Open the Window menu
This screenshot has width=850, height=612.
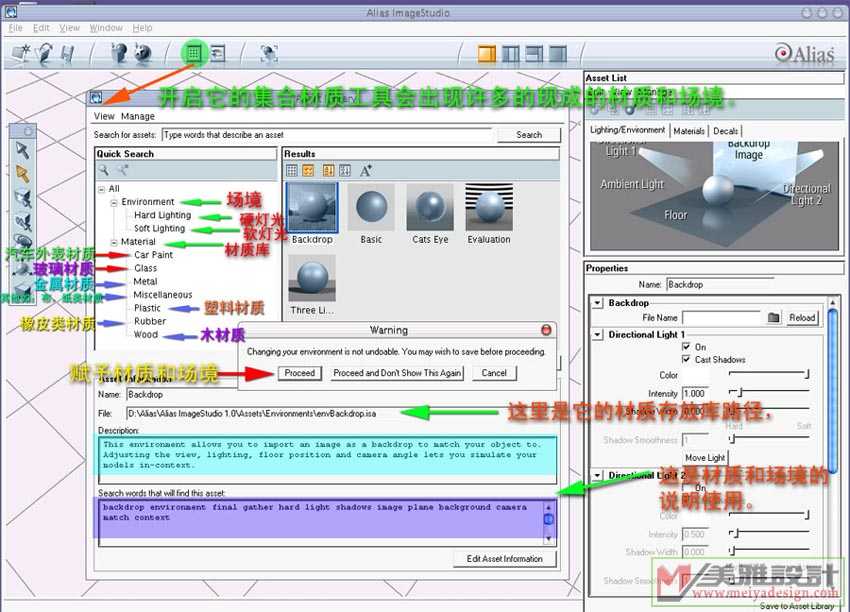coord(106,28)
